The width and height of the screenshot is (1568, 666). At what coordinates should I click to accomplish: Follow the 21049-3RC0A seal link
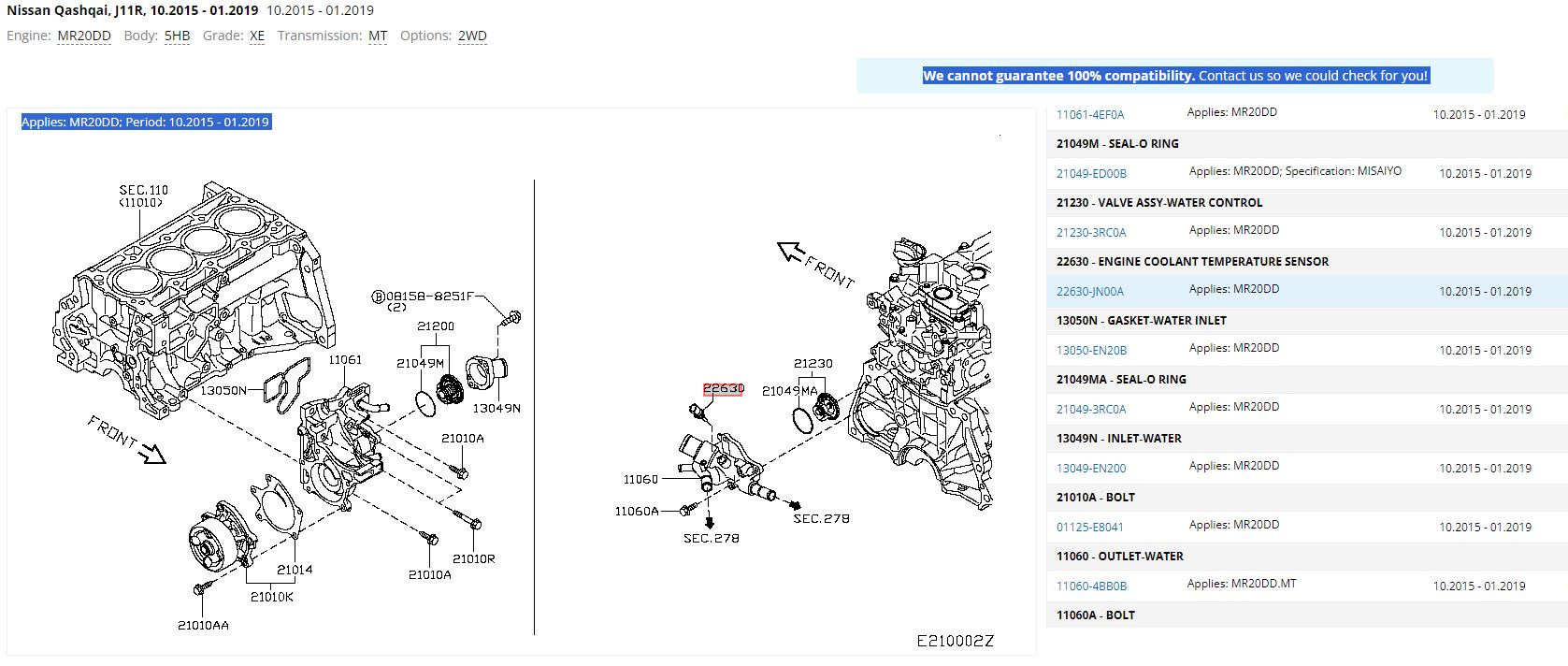1091,410
